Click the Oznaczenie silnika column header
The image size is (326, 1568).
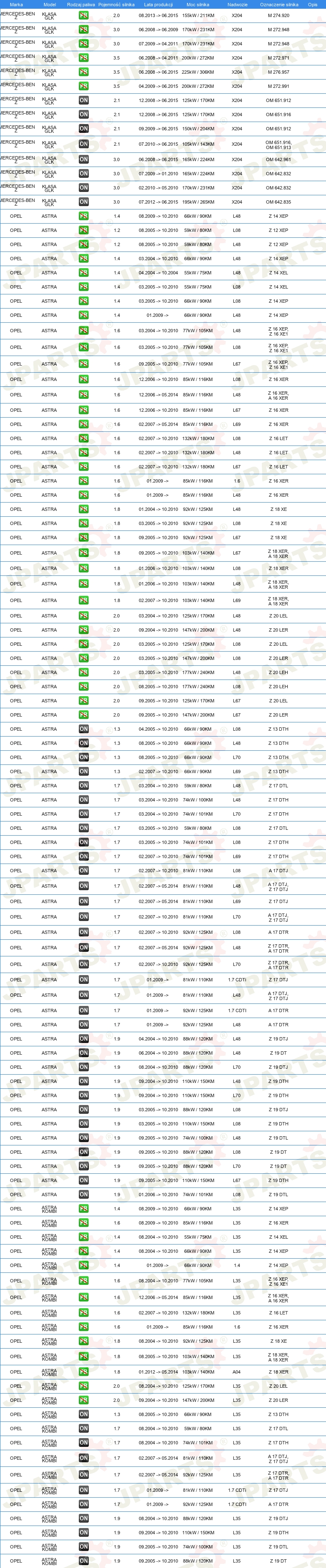click(x=279, y=4)
